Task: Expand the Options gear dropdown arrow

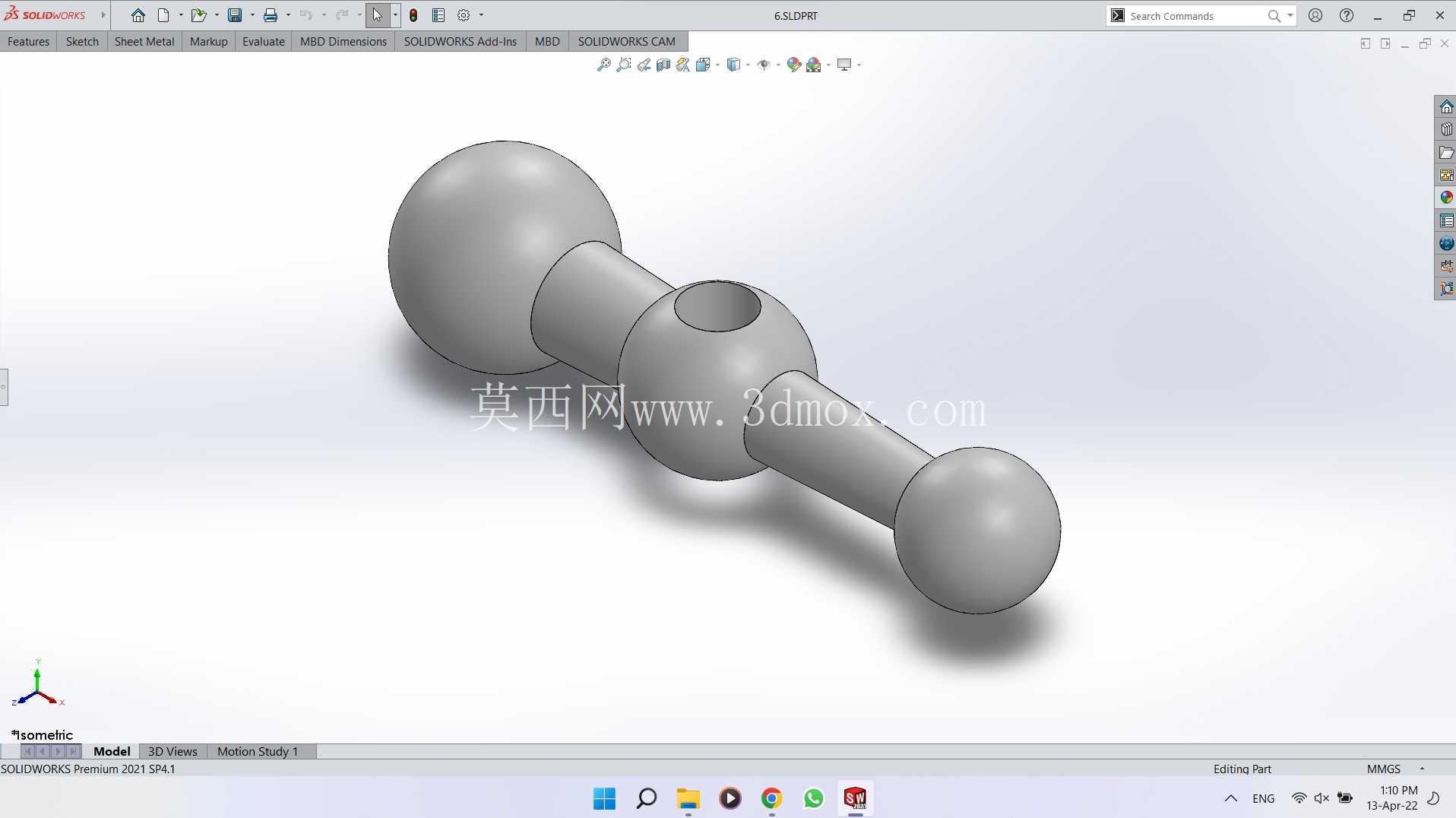Action: point(481,15)
